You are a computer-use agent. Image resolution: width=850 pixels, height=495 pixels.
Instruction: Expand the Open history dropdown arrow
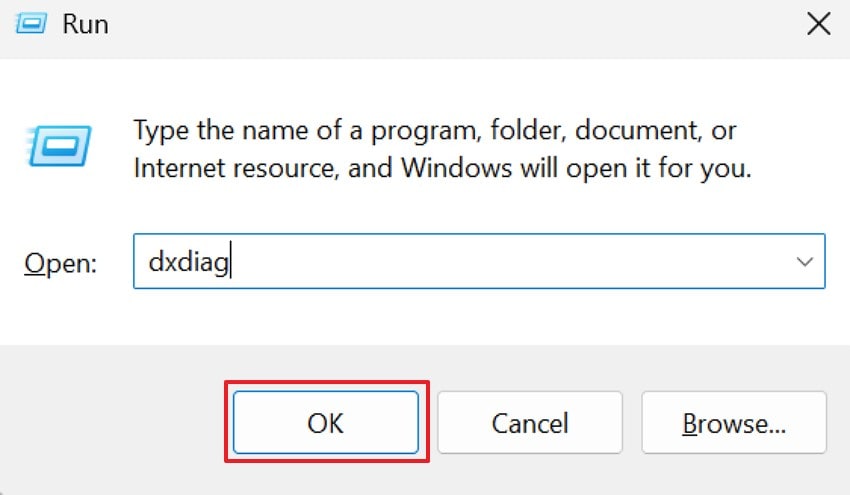[805, 261]
